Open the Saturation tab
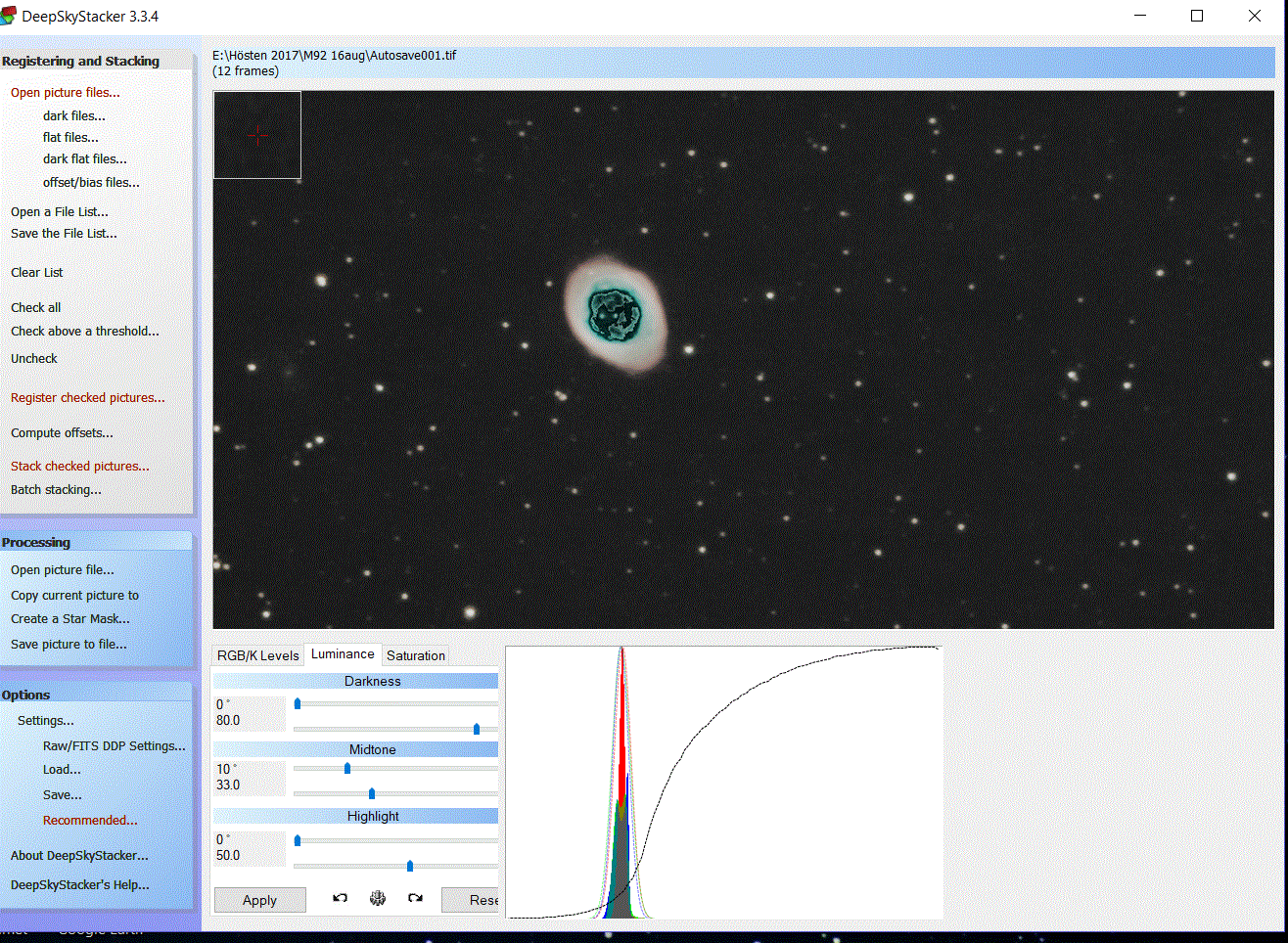 (415, 655)
